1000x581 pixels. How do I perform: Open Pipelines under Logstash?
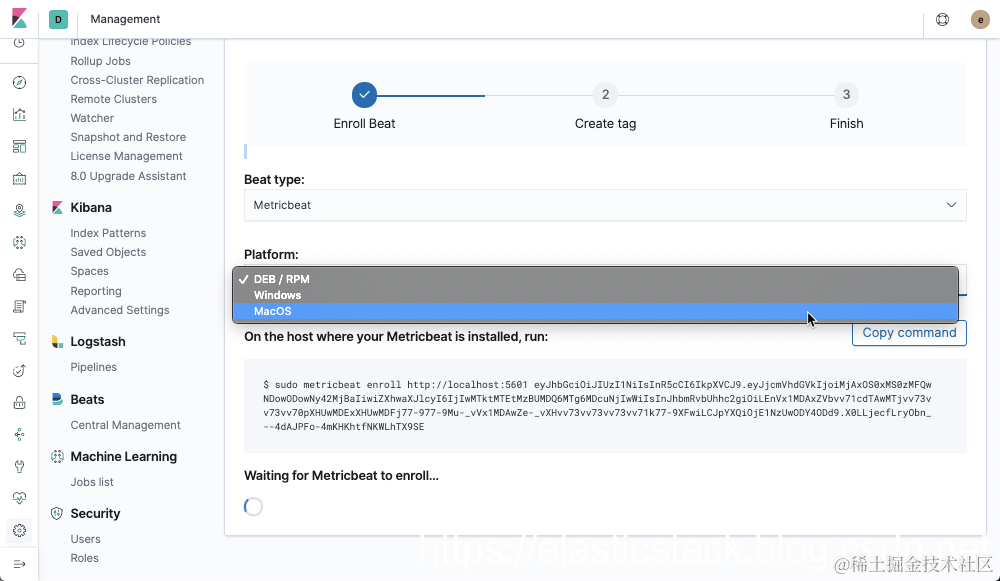tap(93, 367)
